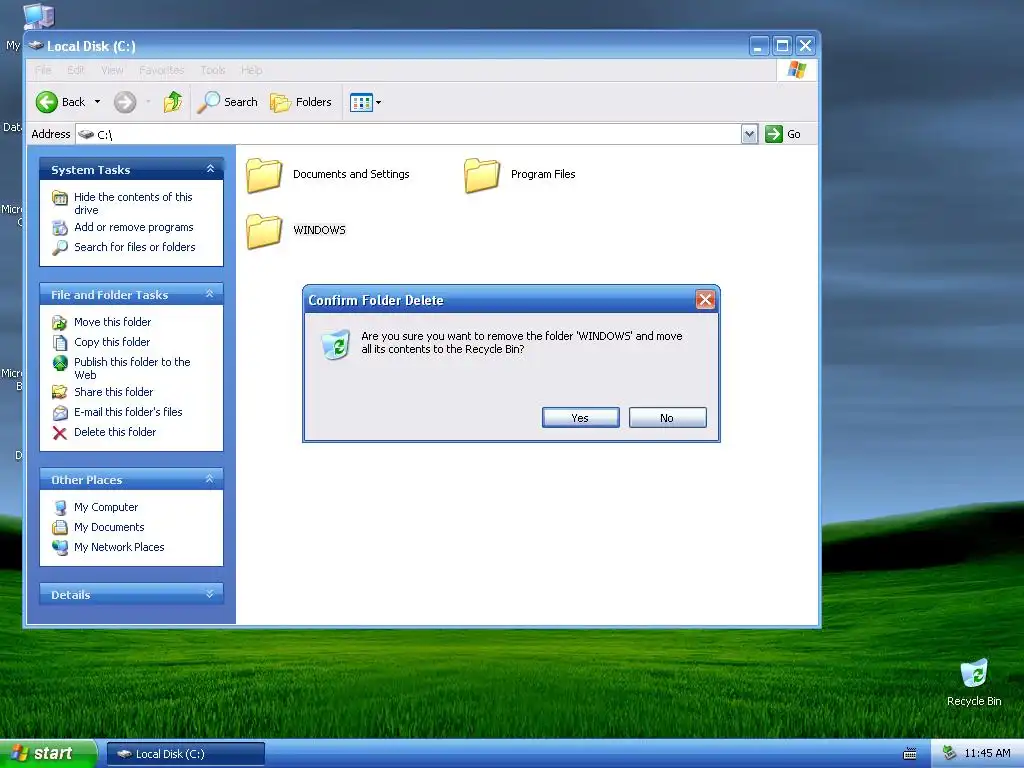Expand the Details panel

coord(210,594)
